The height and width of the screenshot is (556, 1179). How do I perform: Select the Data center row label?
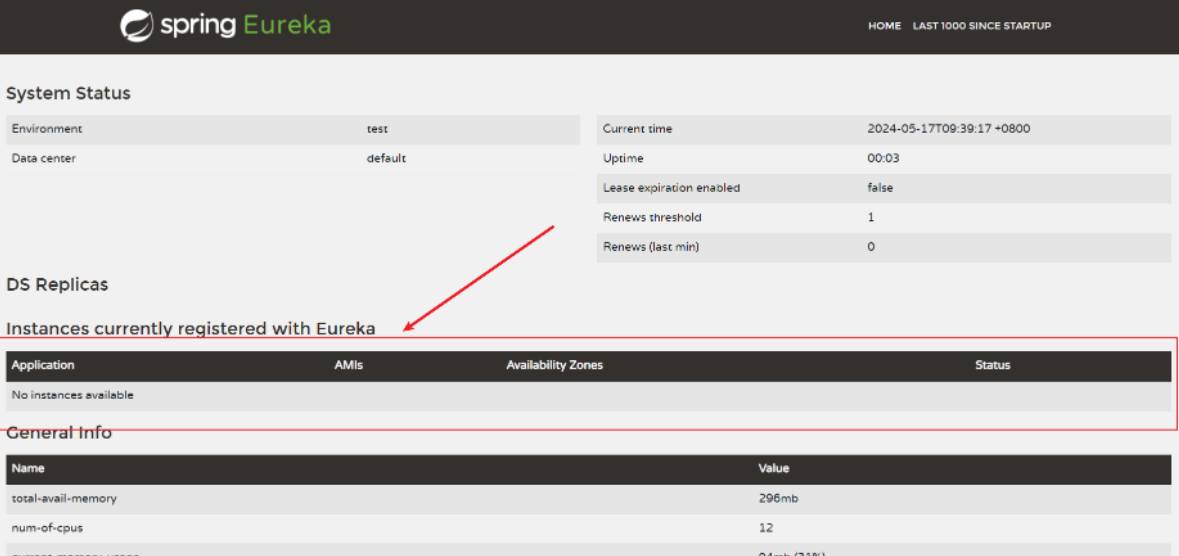click(43, 158)
